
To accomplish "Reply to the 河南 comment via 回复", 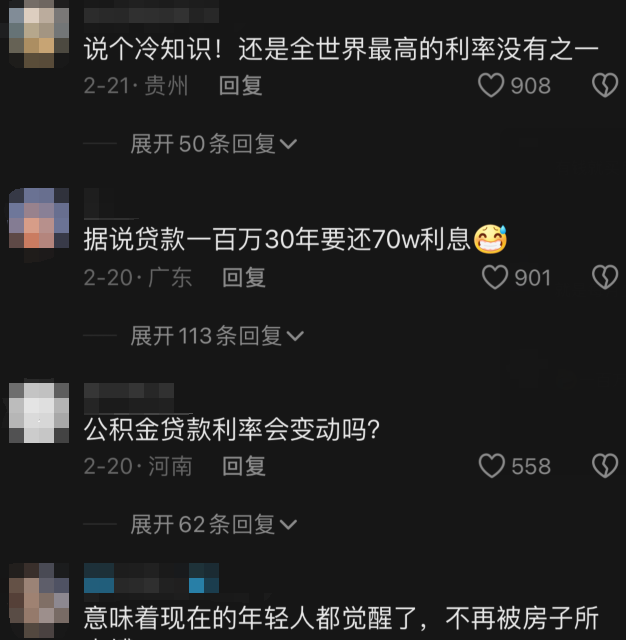I will pos(244,466).
